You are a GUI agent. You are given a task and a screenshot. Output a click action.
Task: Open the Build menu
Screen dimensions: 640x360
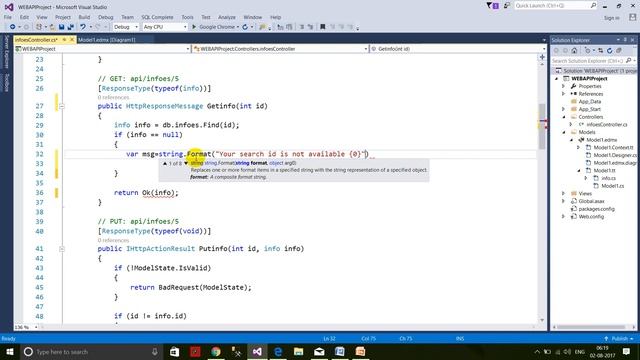84,17
